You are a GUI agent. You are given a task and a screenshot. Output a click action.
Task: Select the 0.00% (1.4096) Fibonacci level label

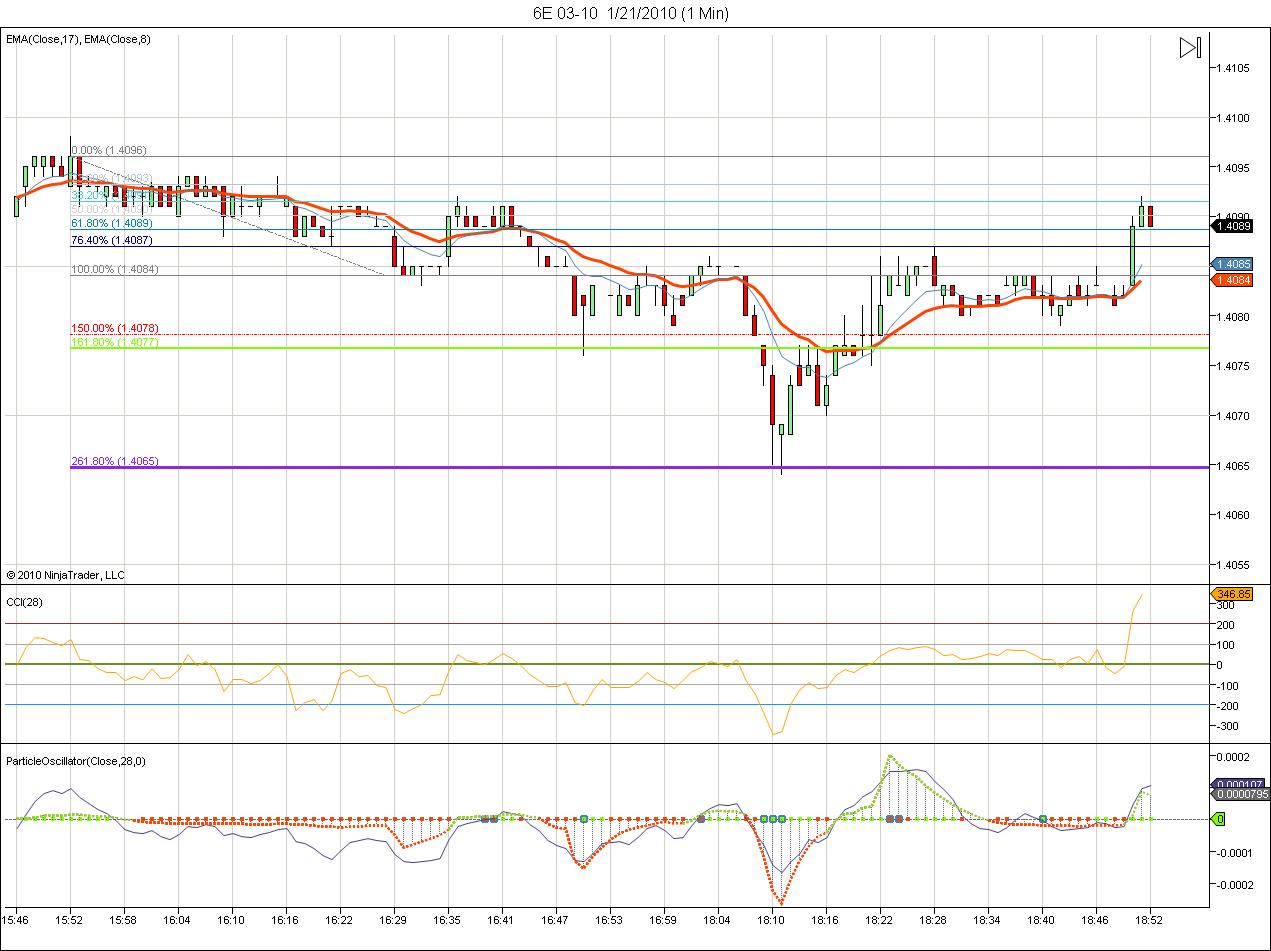(108, 150)
